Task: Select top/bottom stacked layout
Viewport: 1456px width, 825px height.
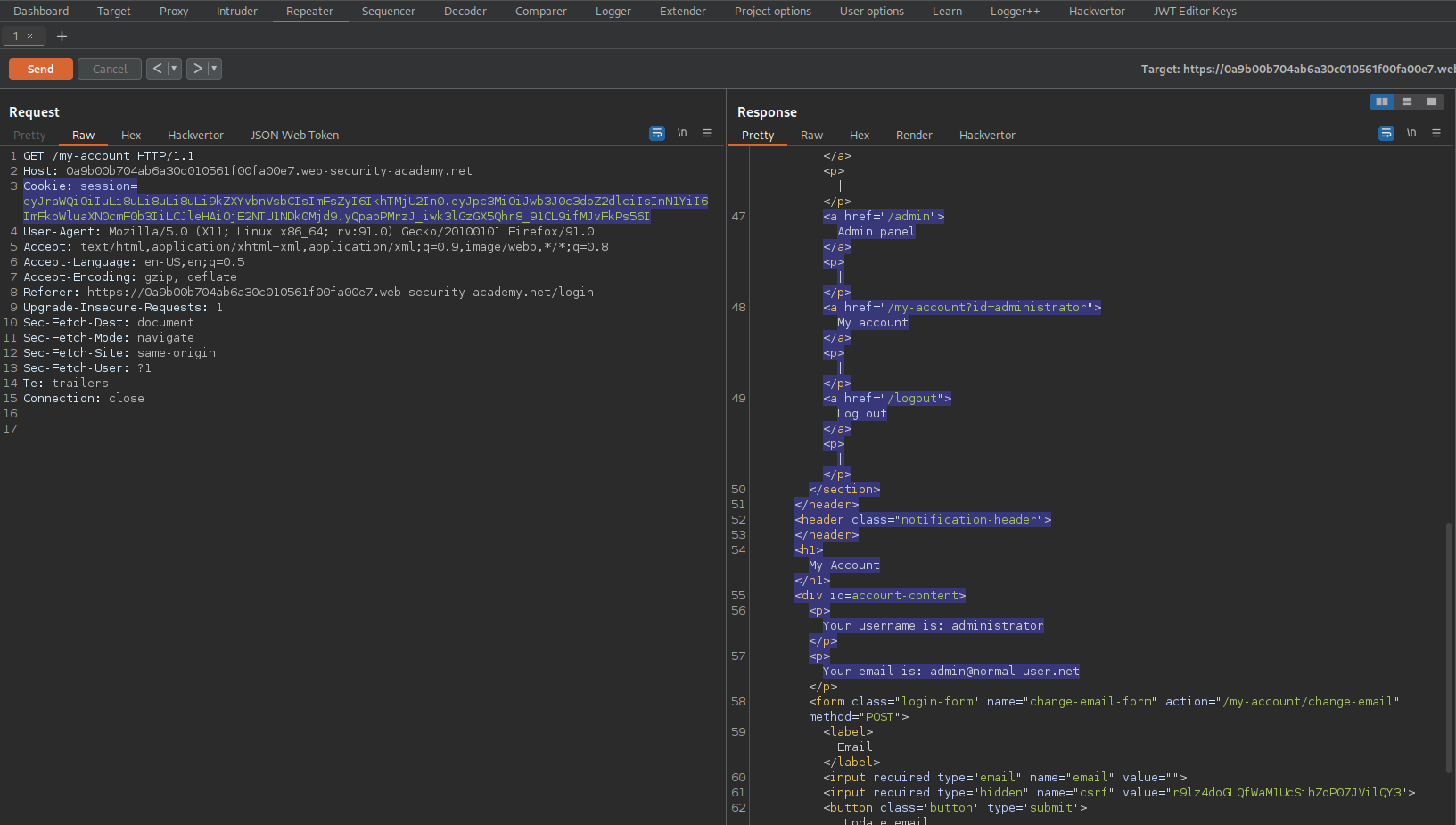Action: tap(1407, 102)
